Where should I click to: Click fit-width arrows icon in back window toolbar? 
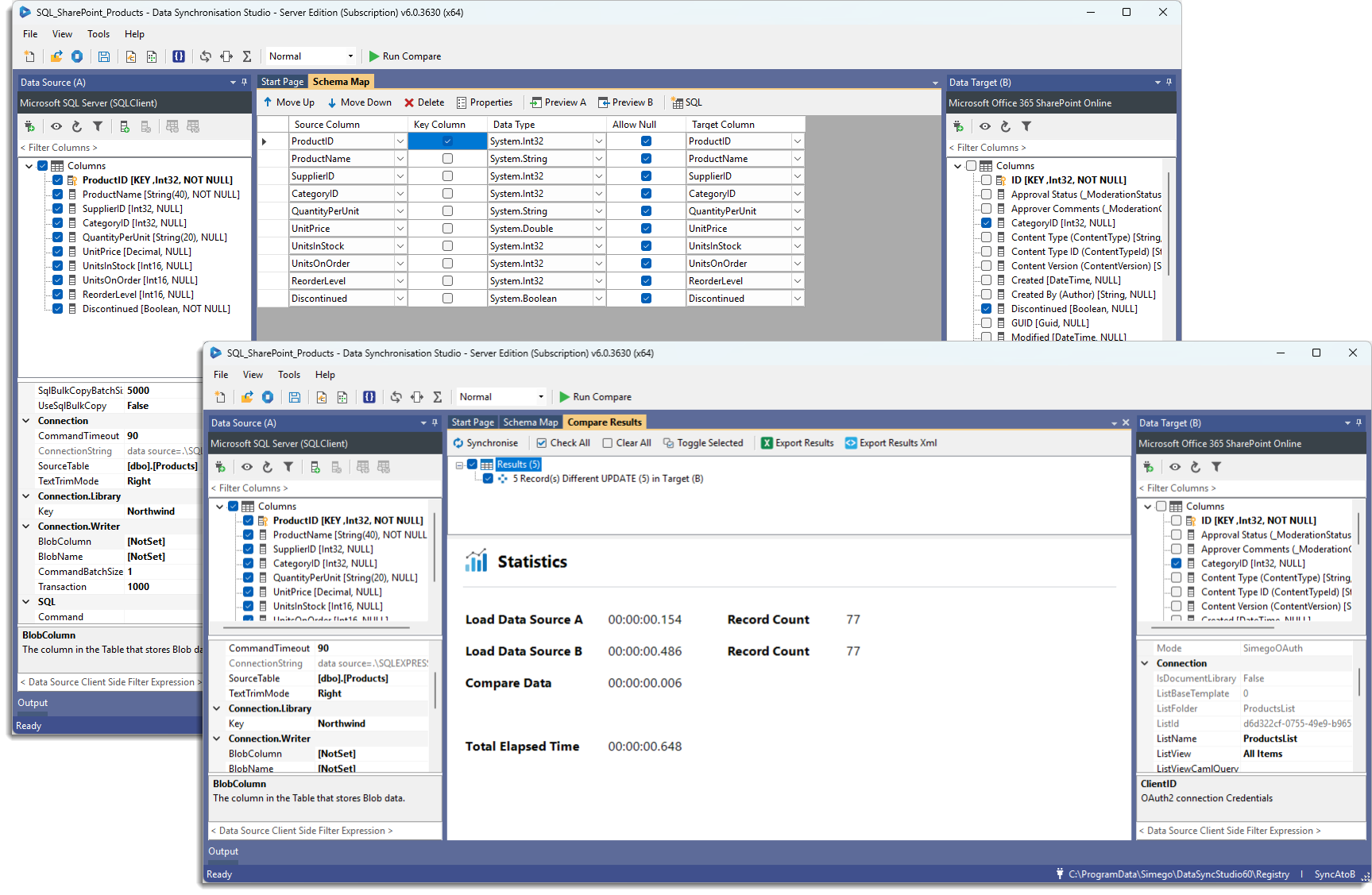pos(226,56)
